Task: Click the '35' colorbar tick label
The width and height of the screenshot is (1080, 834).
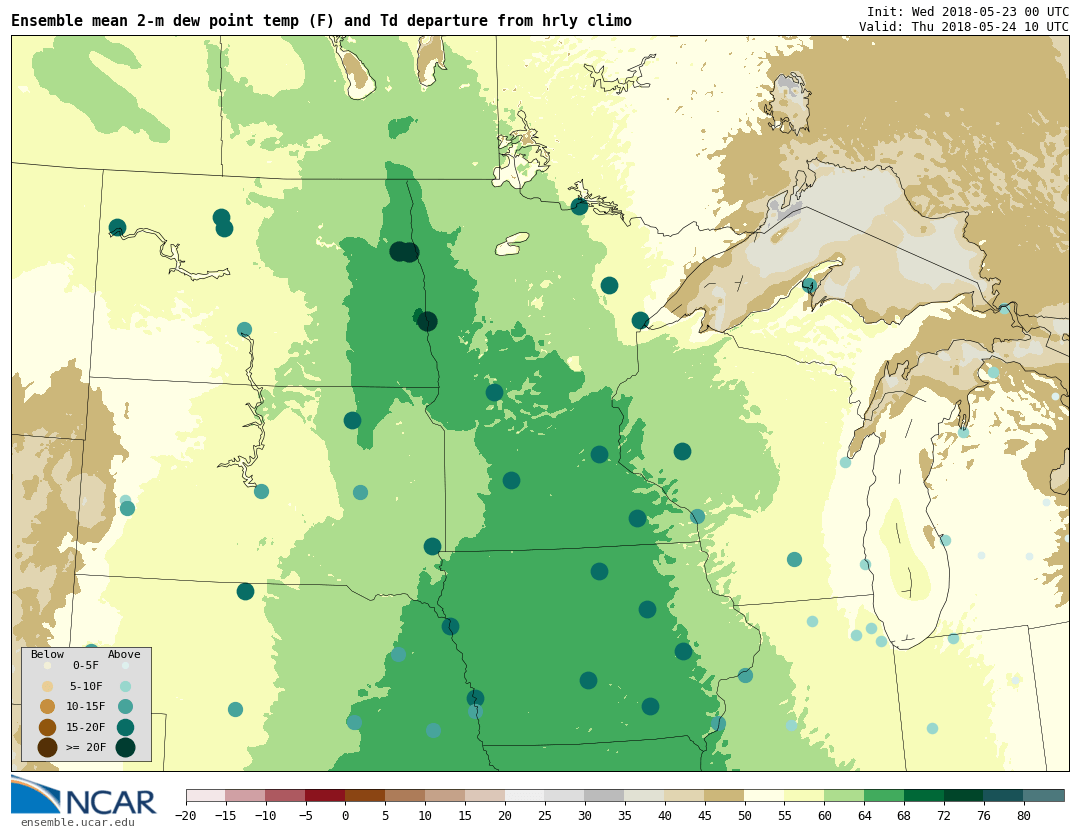Action: click(625, 815)
